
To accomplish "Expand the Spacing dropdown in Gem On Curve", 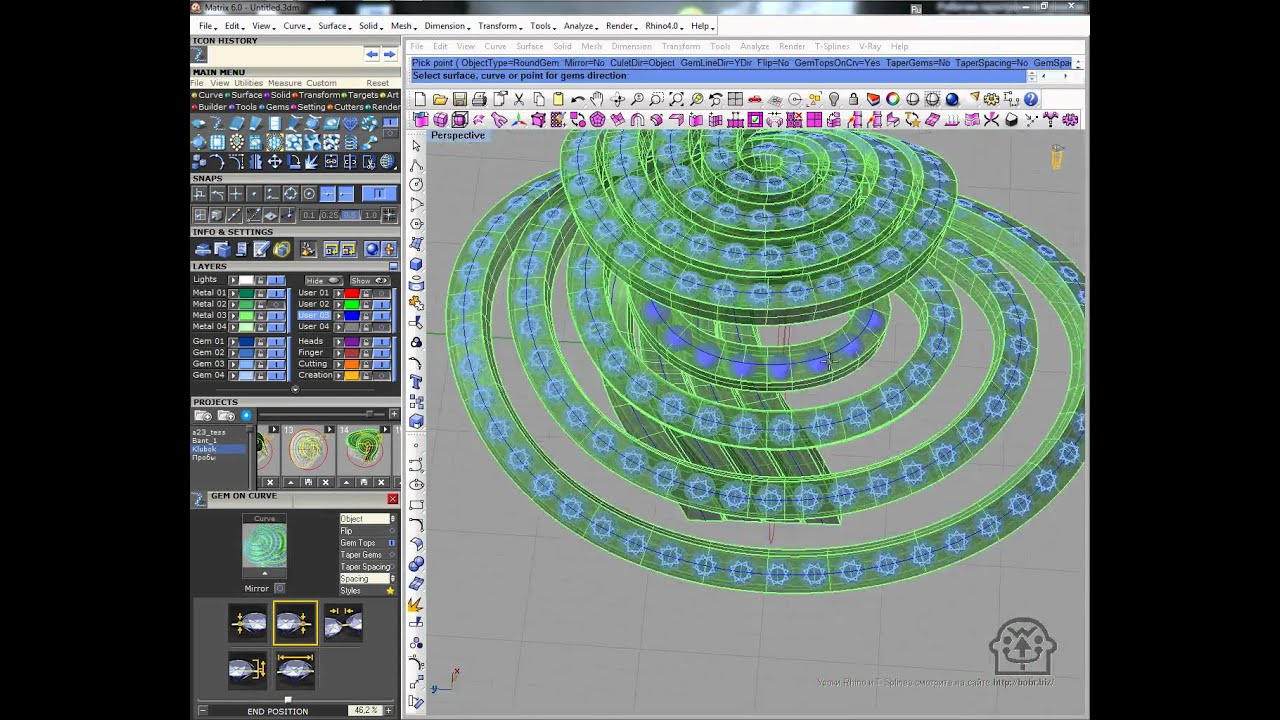I will coord(392,579).
